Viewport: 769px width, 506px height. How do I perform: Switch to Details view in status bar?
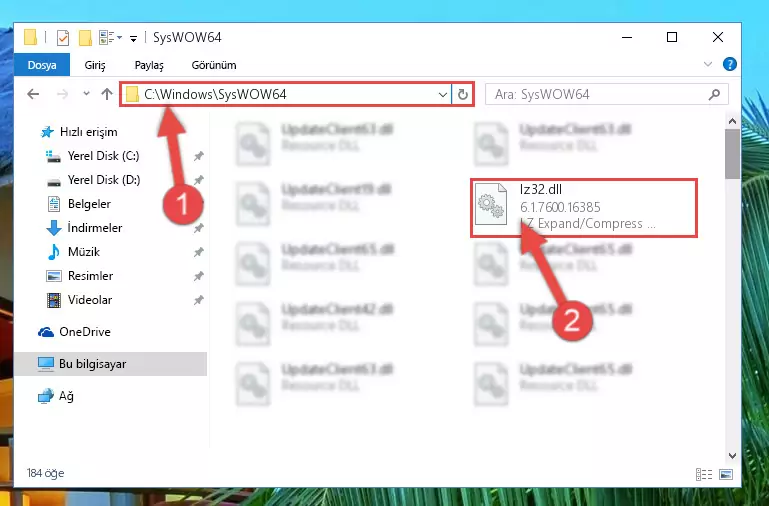coord(704,474)
